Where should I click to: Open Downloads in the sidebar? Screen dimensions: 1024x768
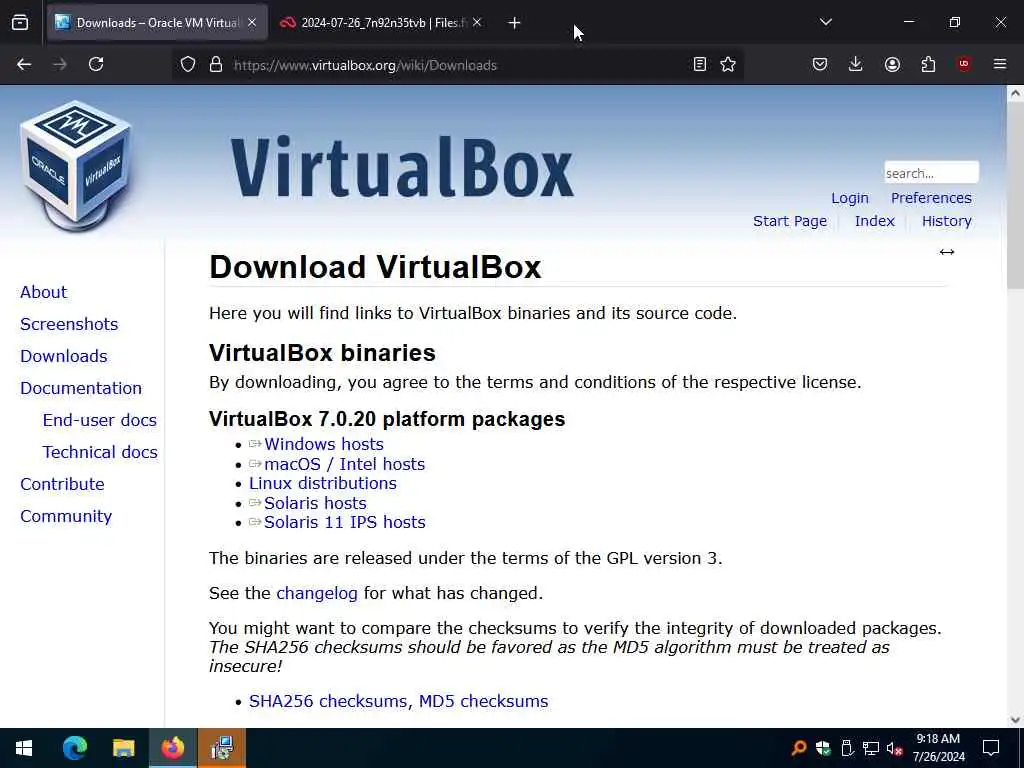click(63, 356)
